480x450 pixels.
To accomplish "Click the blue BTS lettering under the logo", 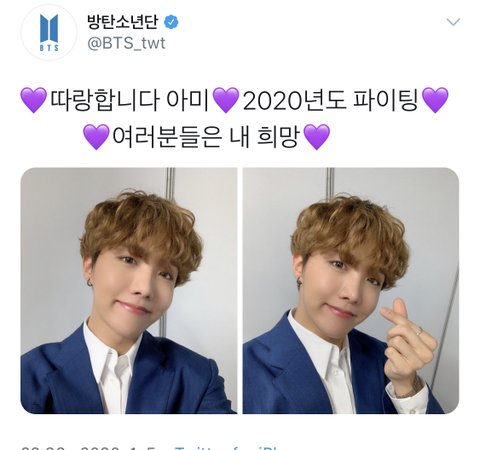I will click(49, 48).
